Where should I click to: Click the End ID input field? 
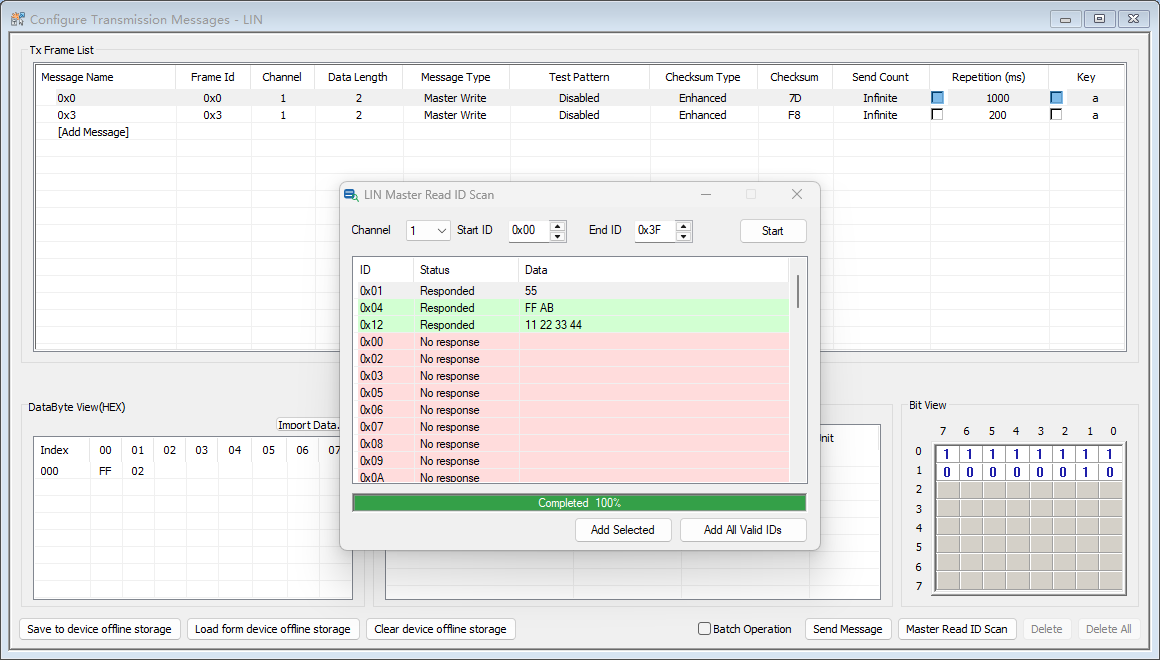(x=655, y=231)
